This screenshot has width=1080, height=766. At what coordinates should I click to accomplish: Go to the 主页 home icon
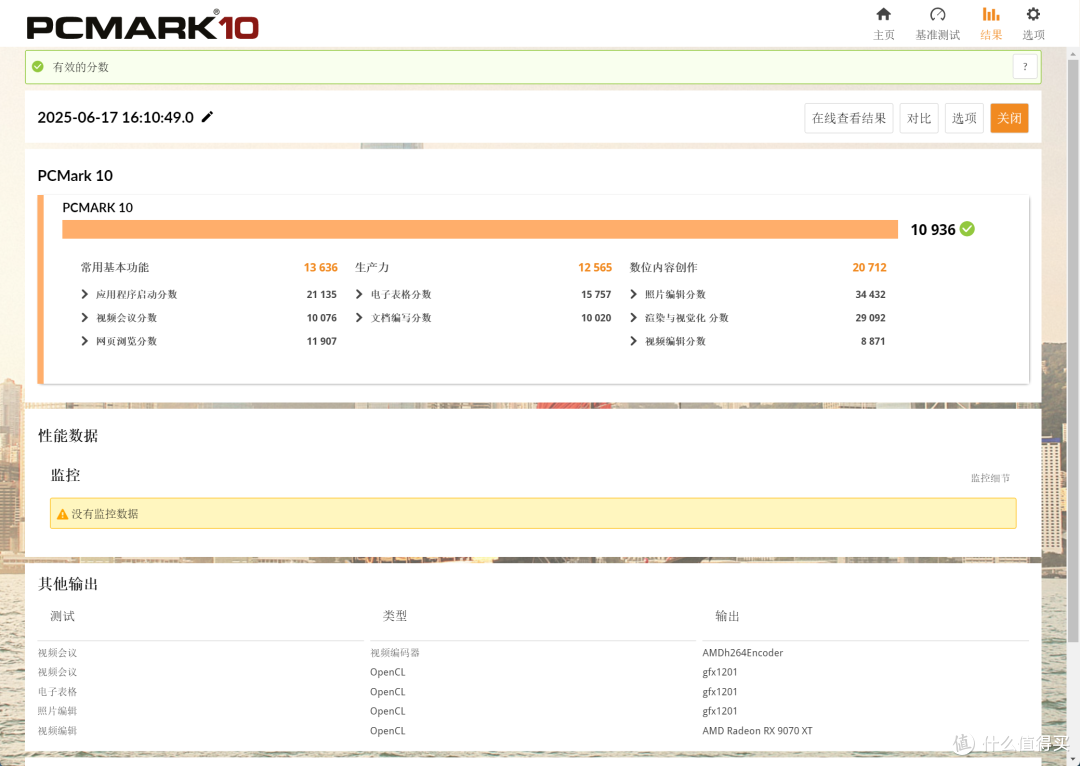point(883,14)
